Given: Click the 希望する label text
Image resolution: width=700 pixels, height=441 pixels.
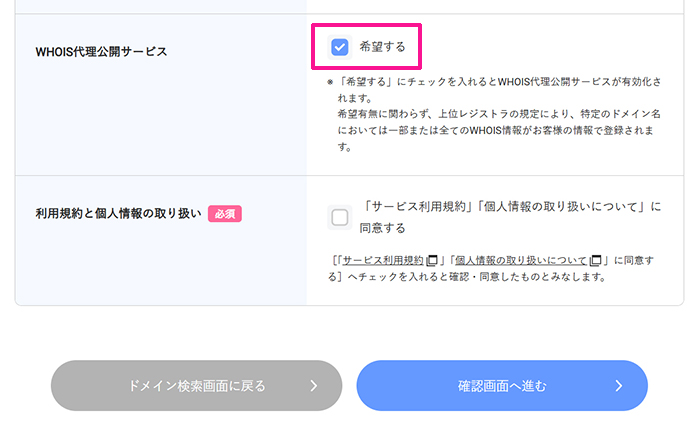Looking at the screenshot, I should (383, 47).
